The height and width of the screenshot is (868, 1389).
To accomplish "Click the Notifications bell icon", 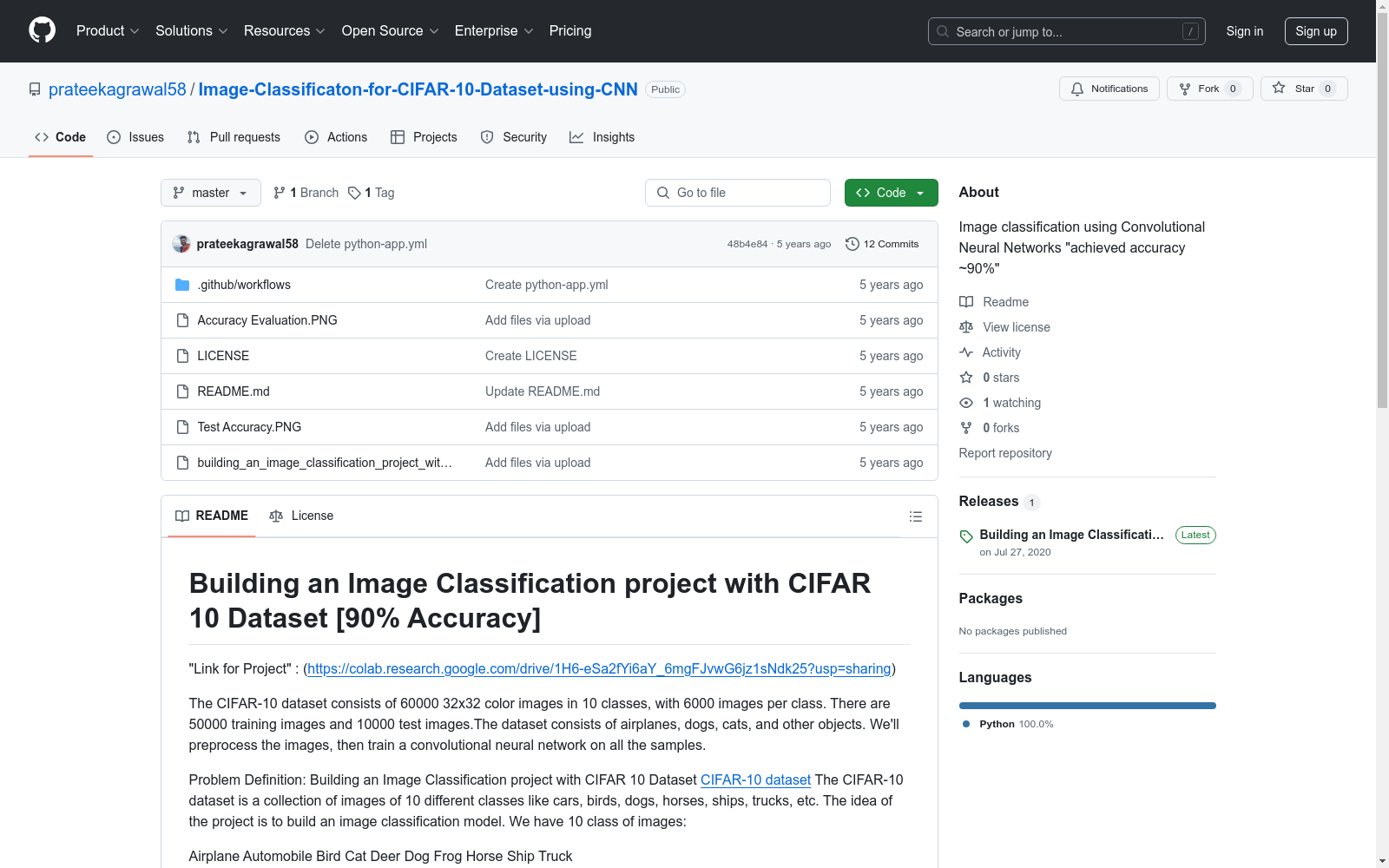I will (1077, 89).
